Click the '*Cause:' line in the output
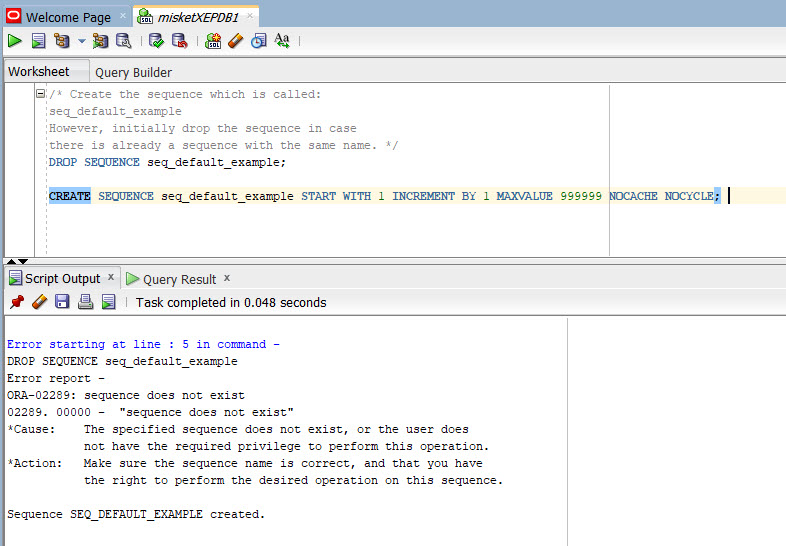The width and height of the screenshot is (786, 546). [238, 429]
